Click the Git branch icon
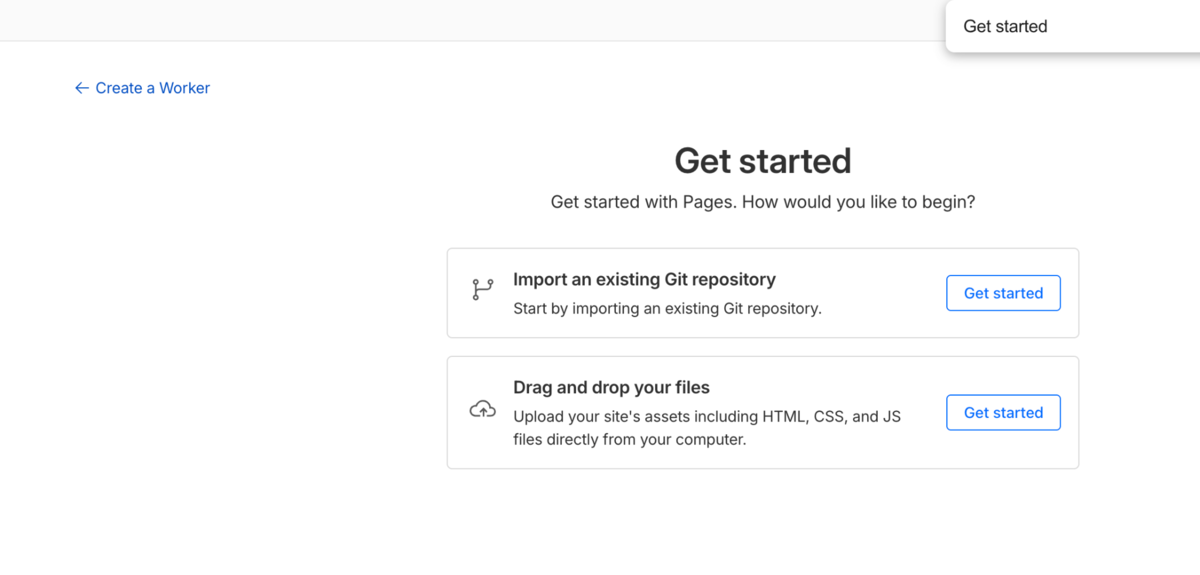Viewport: 1200px width, 575px height. point(483,290)
